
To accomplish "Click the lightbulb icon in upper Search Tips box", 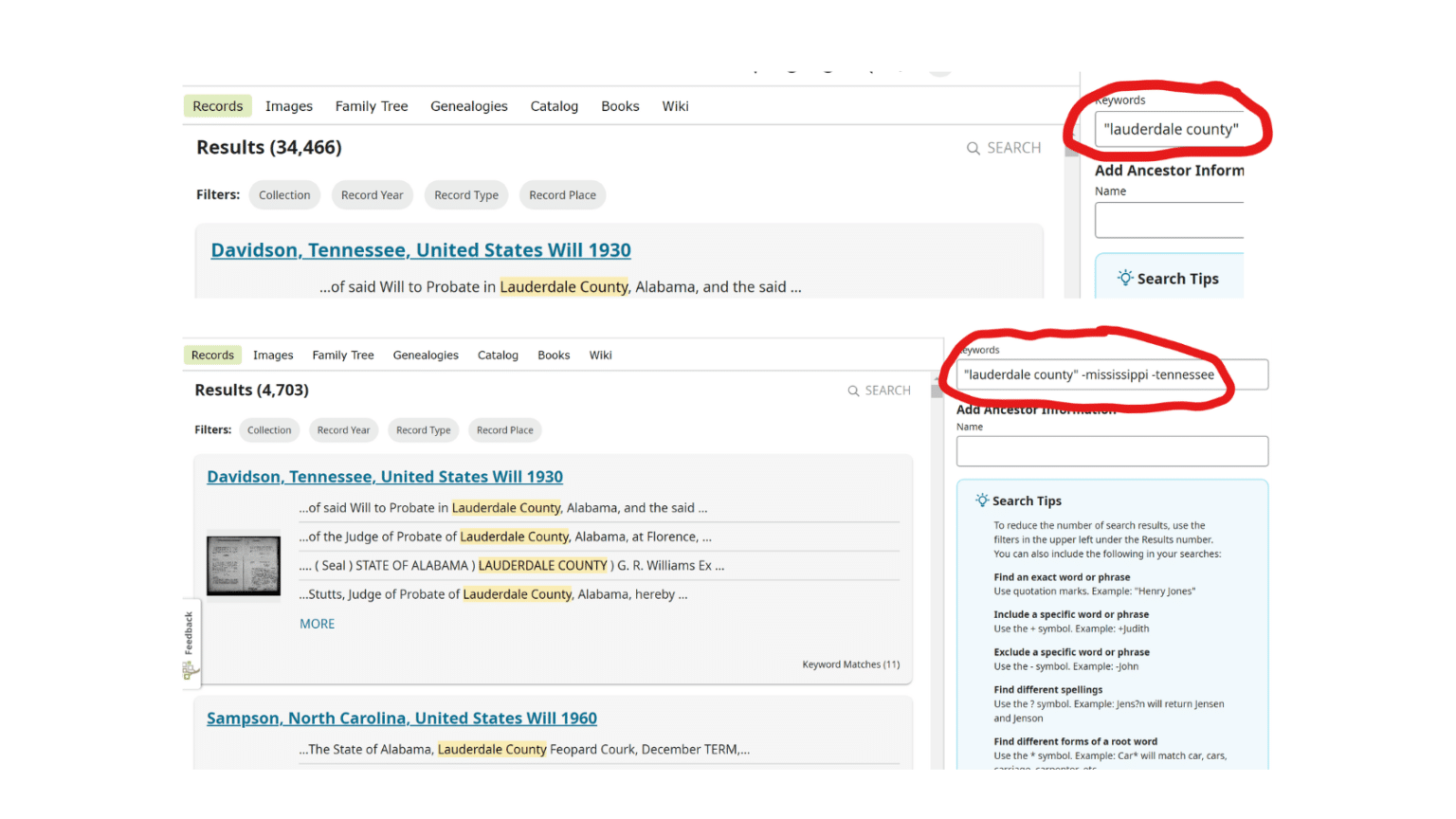I will pos(1125,278).
